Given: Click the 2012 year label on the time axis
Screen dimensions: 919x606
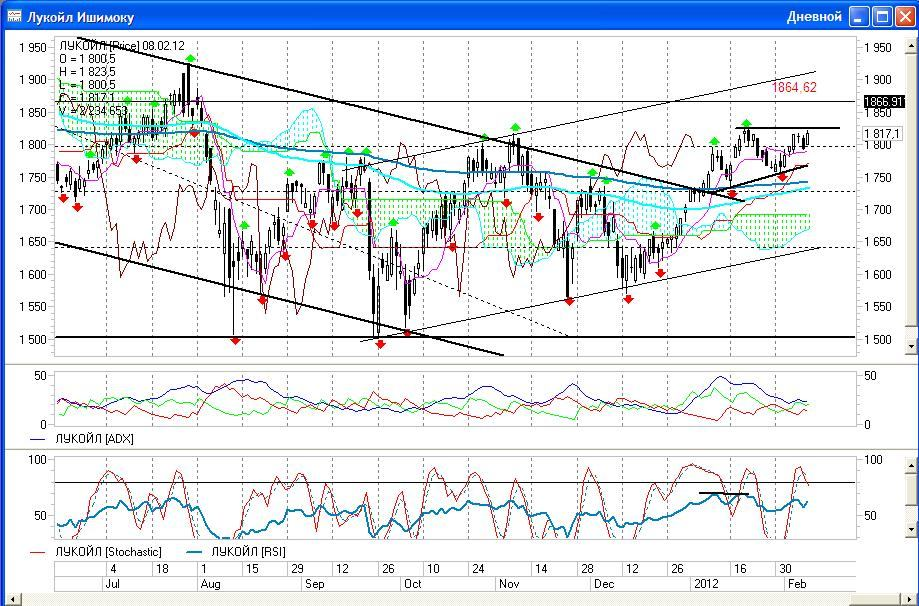Looking at the screenshot, I should coord(706,584).
